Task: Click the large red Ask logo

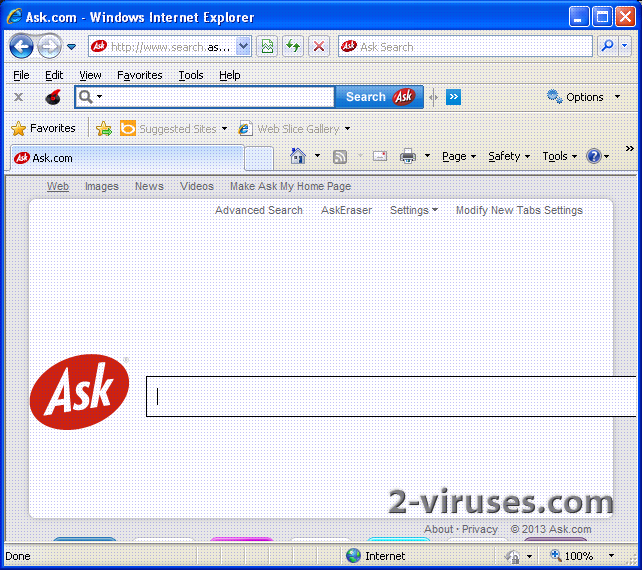Action: pyautogui.click(x=79, y=392)
